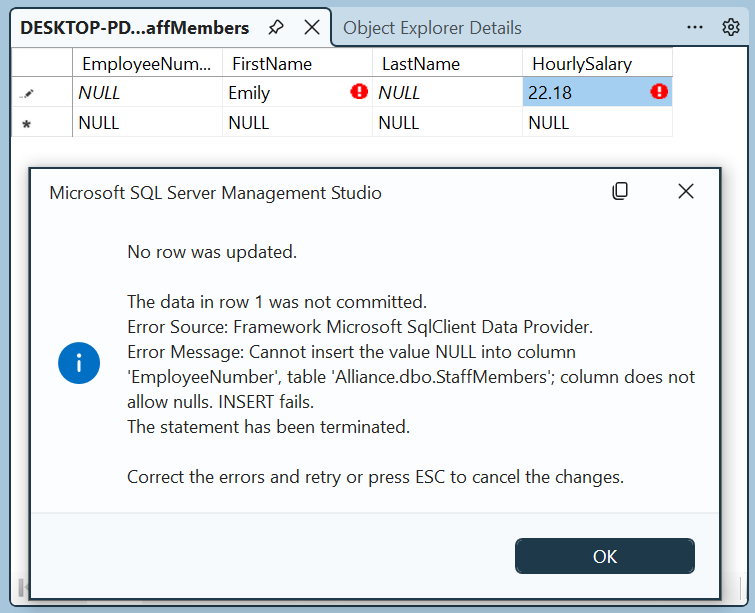
Task: Close the StaffMembers tab
Action: click(x=312, y=27)
